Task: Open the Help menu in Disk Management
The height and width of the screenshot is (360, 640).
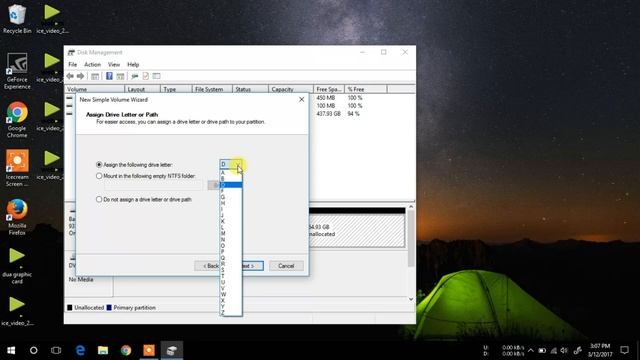Action: 133,64
